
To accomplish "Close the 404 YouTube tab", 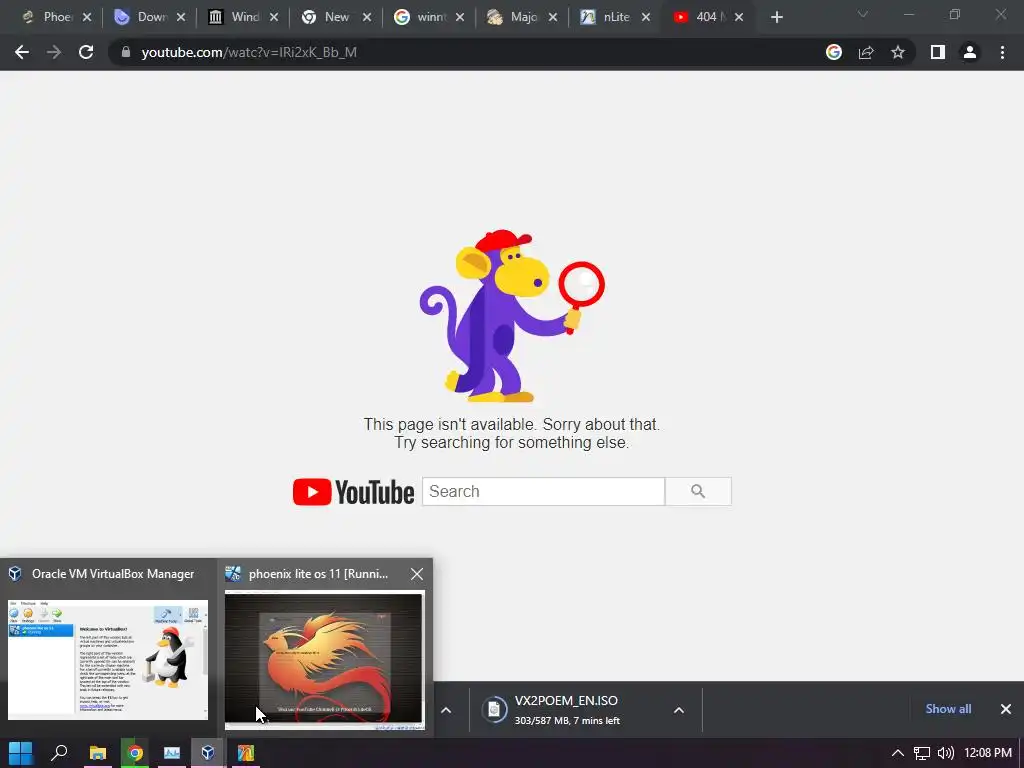I will [739, 18].
